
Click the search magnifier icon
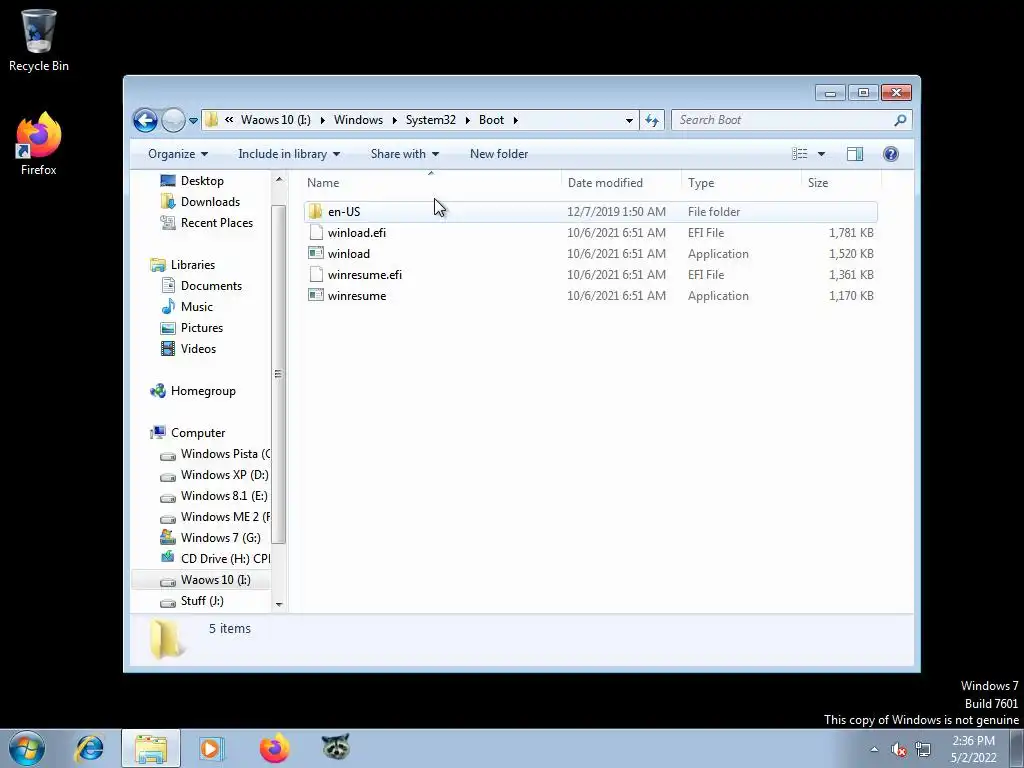pyautogui.click(x=900, y=120)
